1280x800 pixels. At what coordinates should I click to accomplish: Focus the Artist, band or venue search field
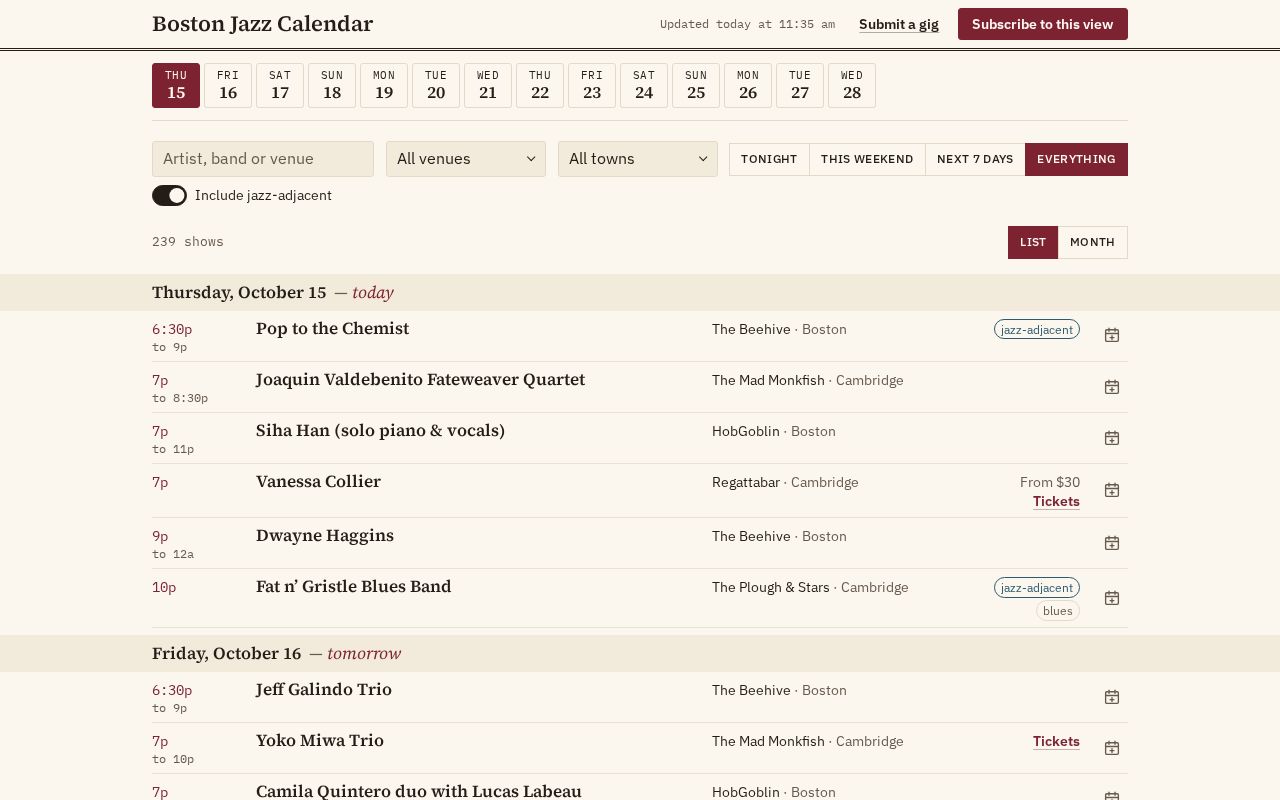pos(263,159)
